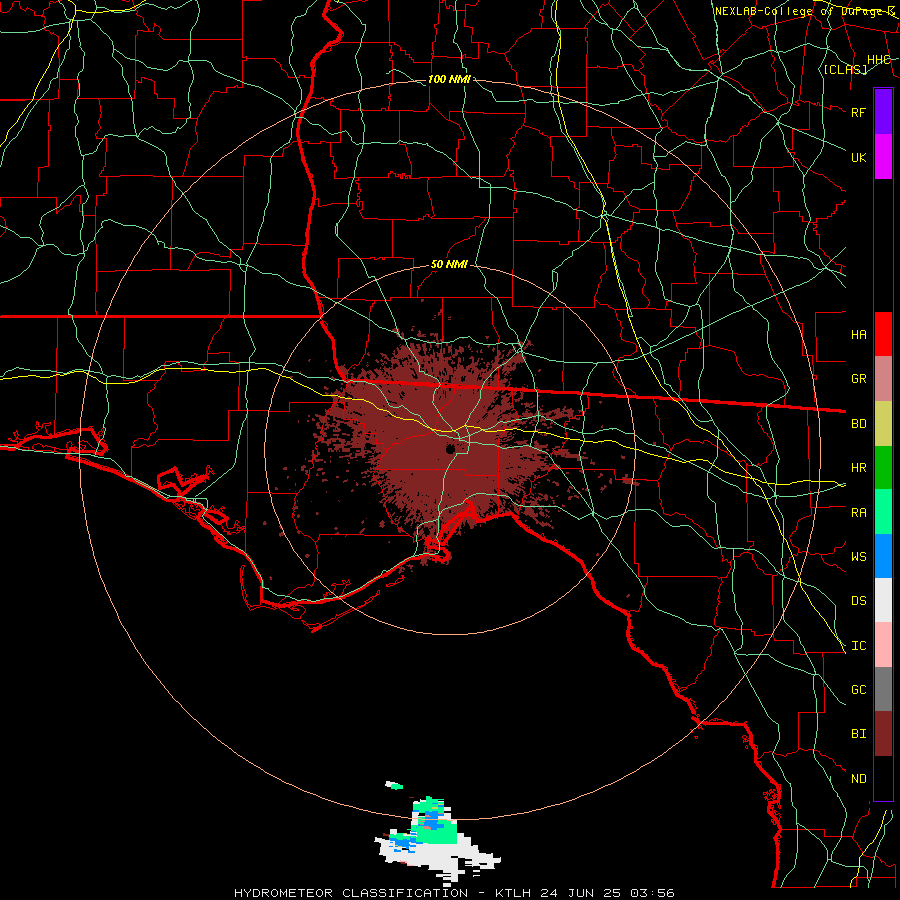Click the RF purple legend swatch
The width and height of the screenshot is (900, 900).
pos(883,112)
